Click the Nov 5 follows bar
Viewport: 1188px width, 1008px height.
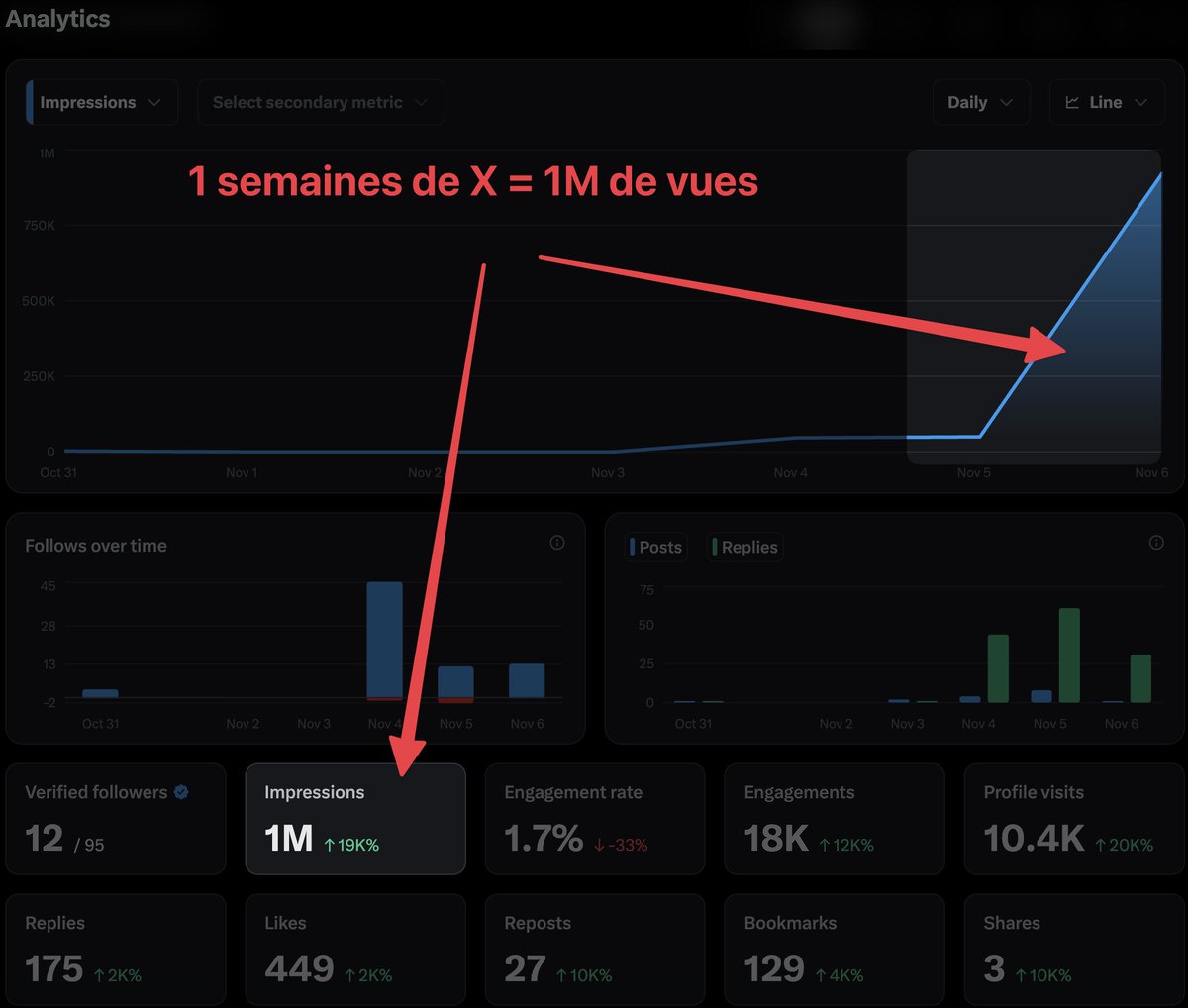[456, 683]
